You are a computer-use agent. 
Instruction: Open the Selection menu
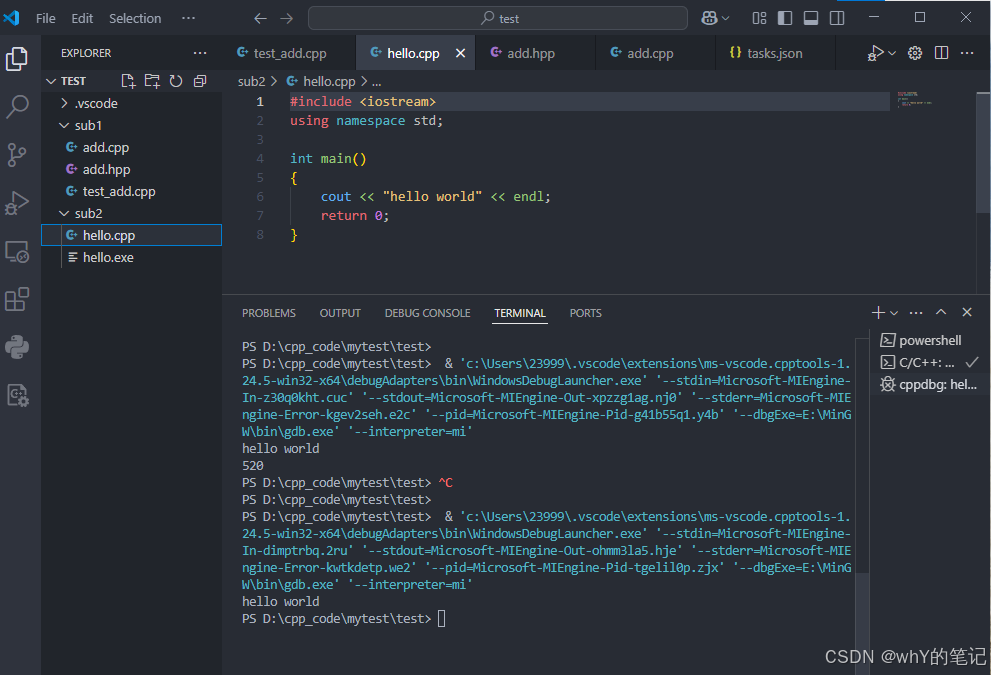click(135, 18)
